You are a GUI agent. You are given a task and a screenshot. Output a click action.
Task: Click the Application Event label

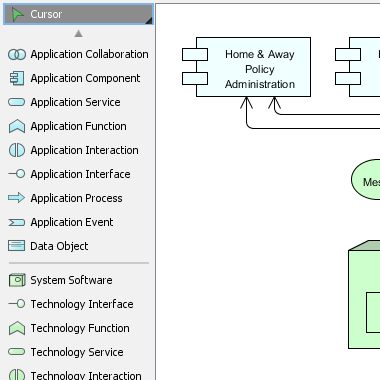(x=72, y=222)
